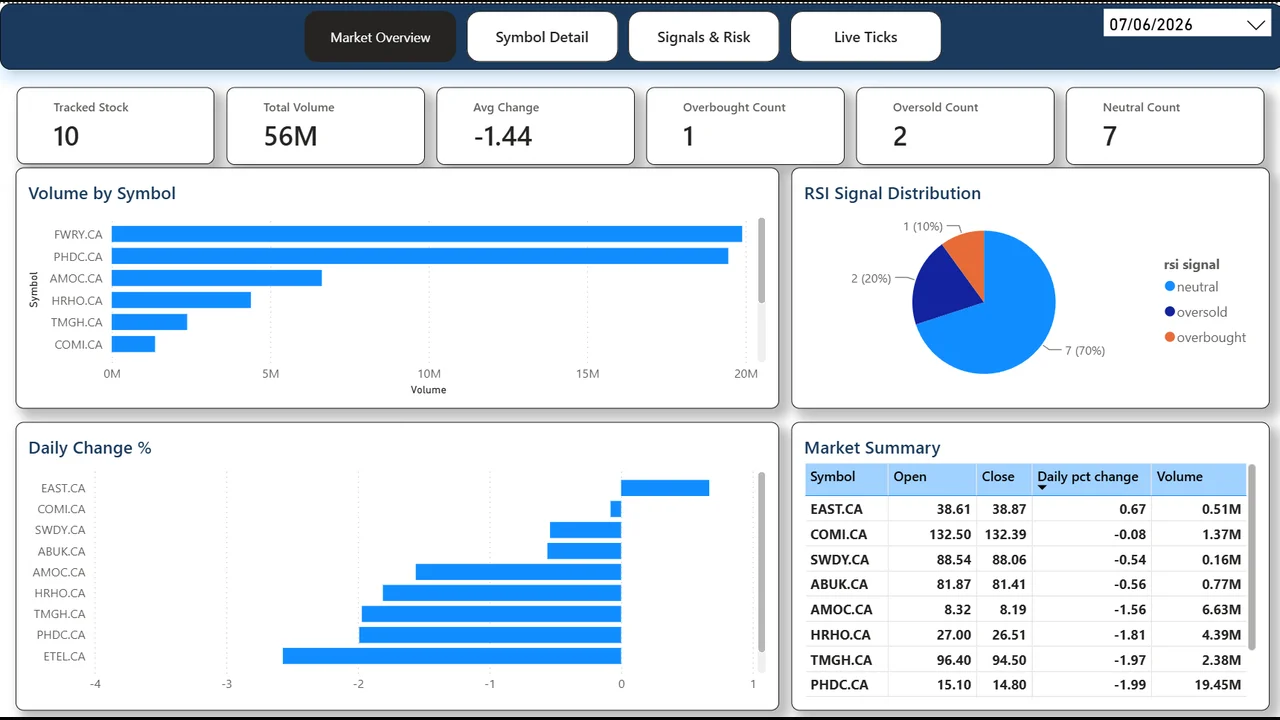Switch to the Market Overview tab
The width and height of the screenshot is (1280, 720).
380,37
